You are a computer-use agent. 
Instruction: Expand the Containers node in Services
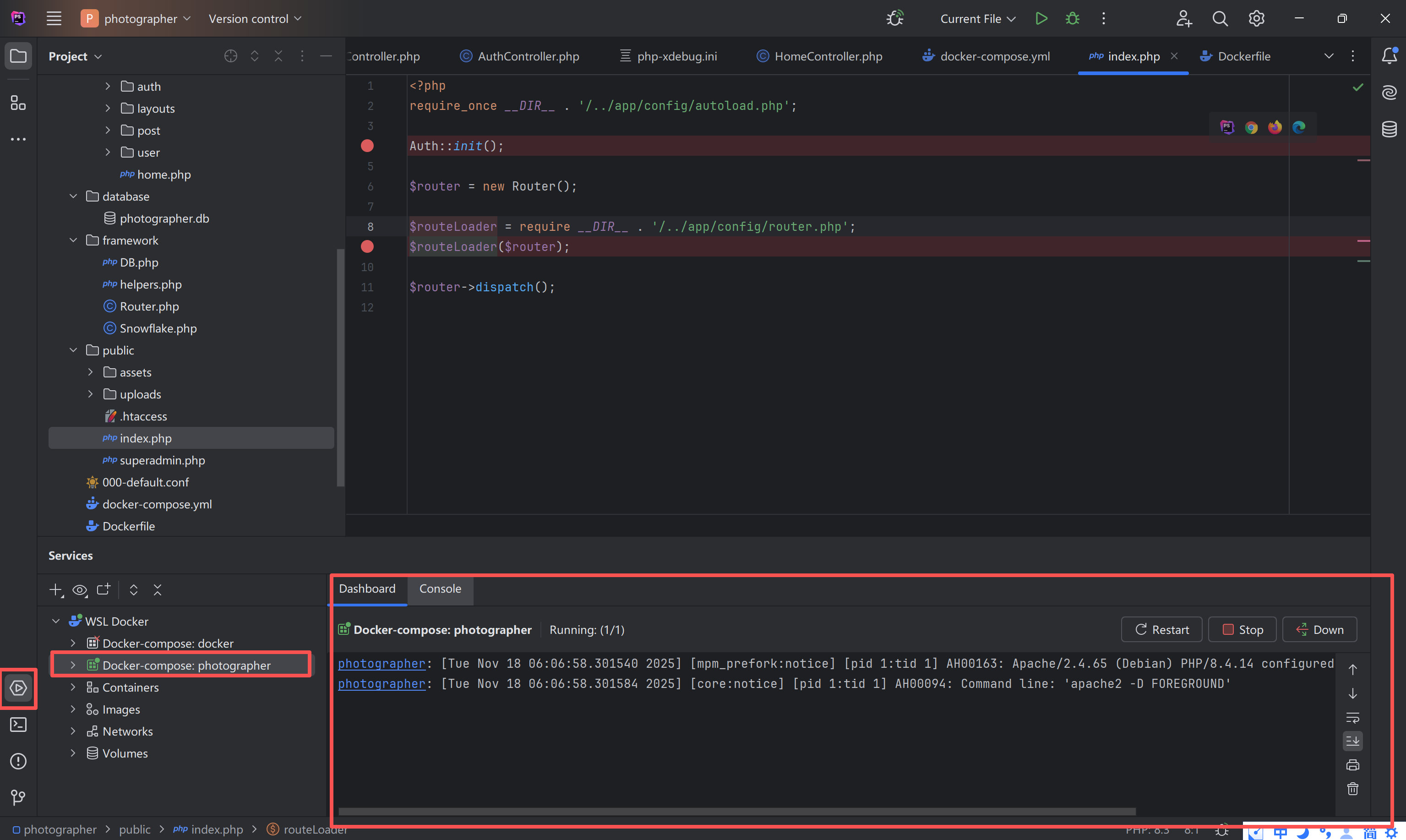click(73, 687)
